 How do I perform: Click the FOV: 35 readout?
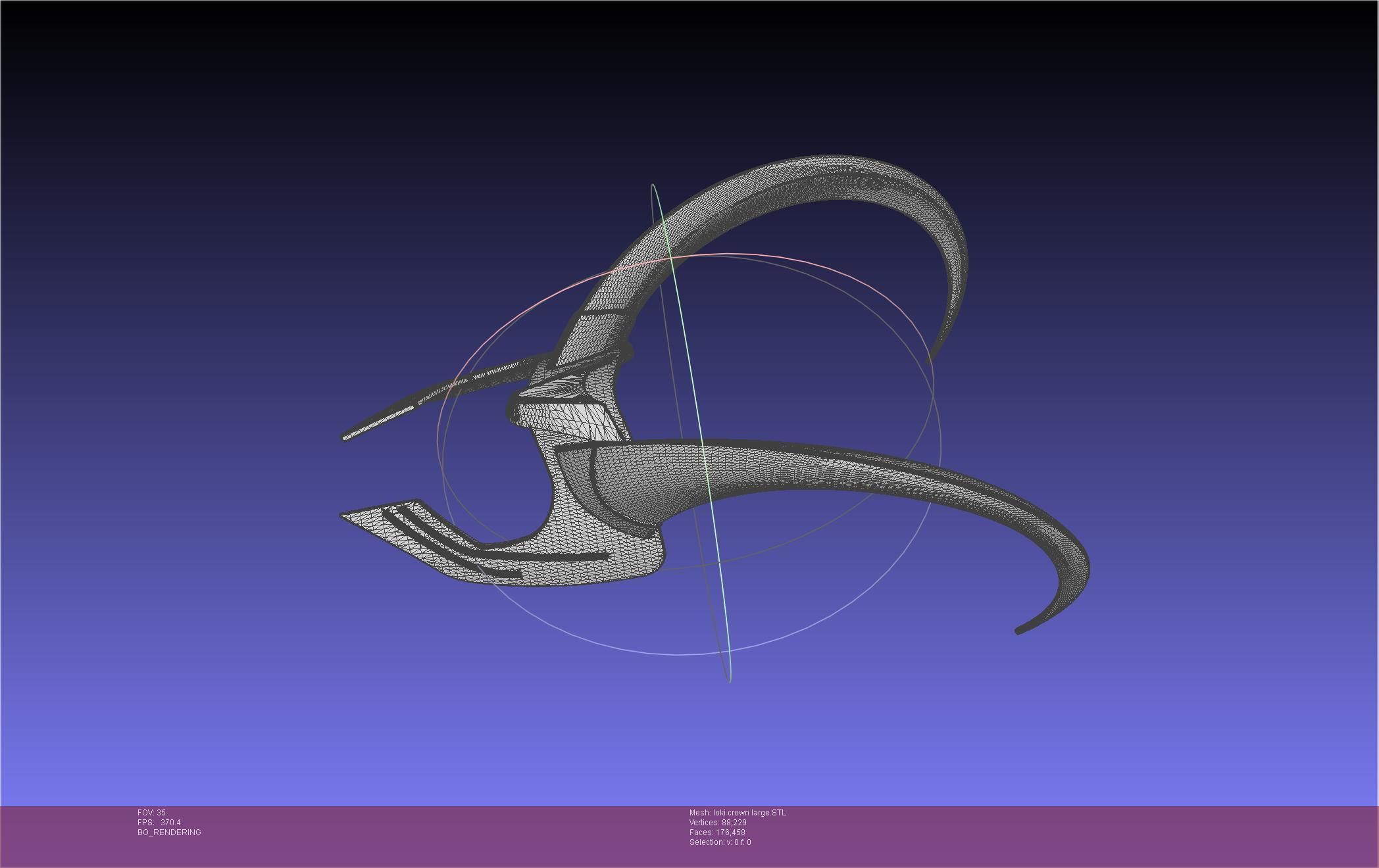(x=151, y=813)
